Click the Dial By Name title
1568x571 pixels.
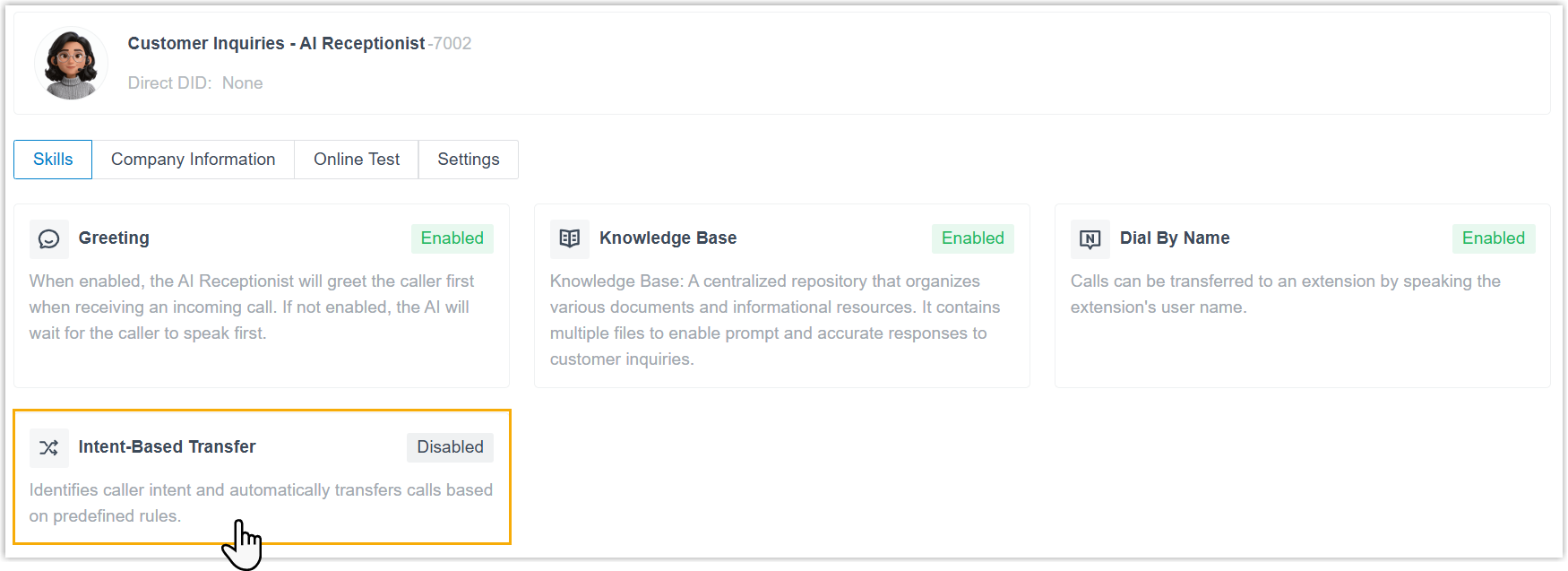click(x=1174, y=238)
